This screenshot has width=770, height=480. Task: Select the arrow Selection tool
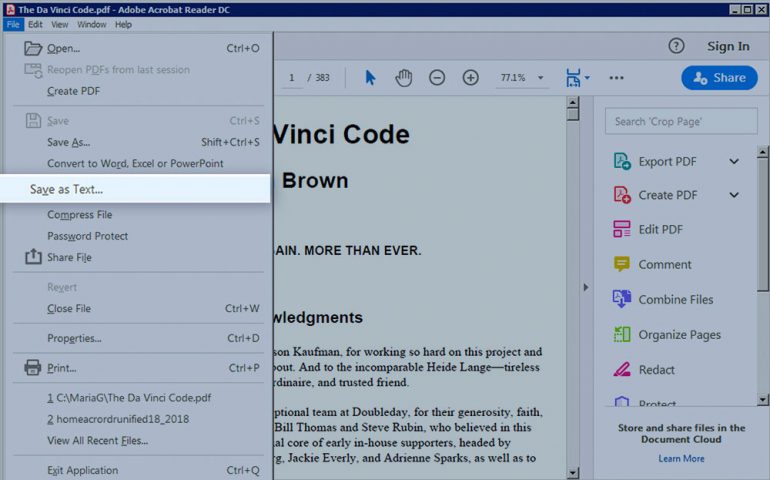point(371,78)
